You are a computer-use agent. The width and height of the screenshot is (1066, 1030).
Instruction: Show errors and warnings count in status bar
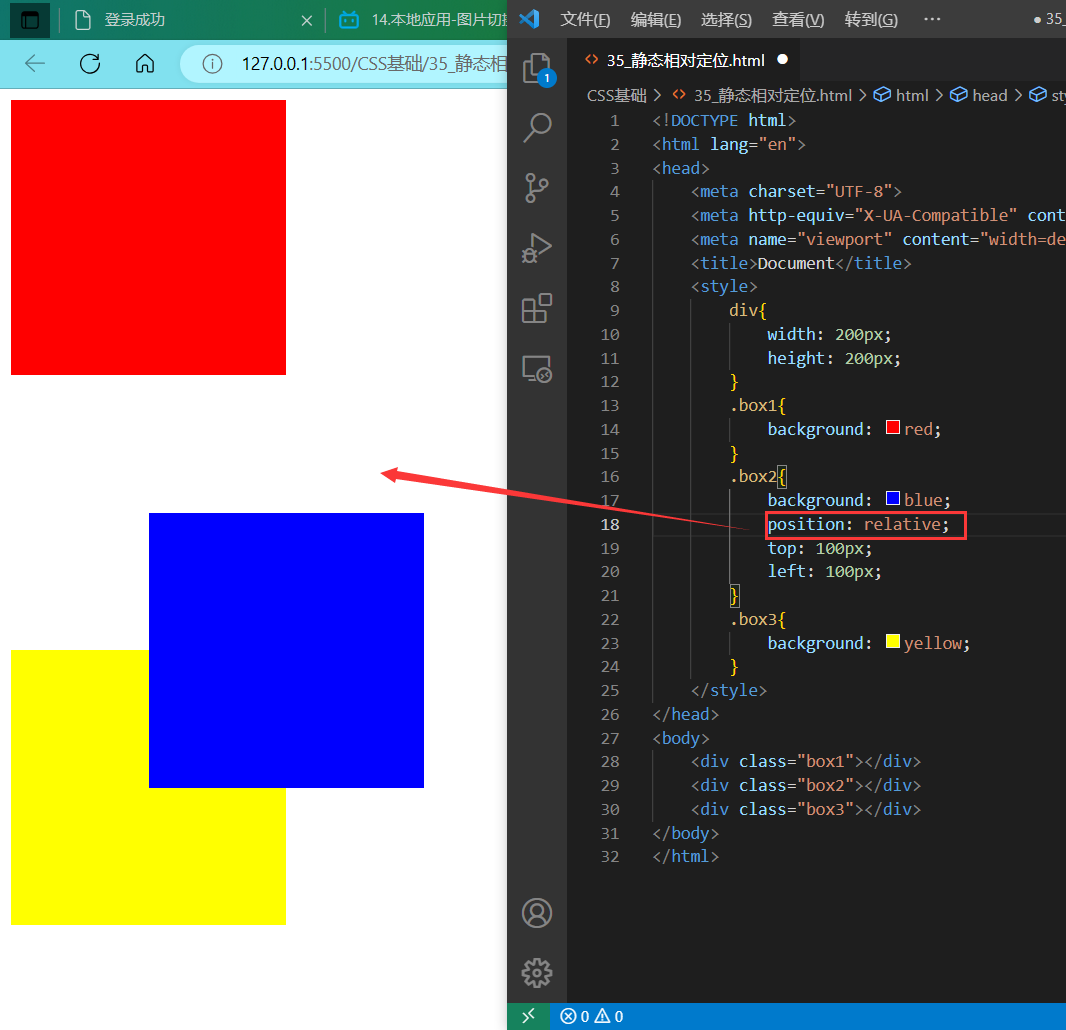[x=591, y=1016]
